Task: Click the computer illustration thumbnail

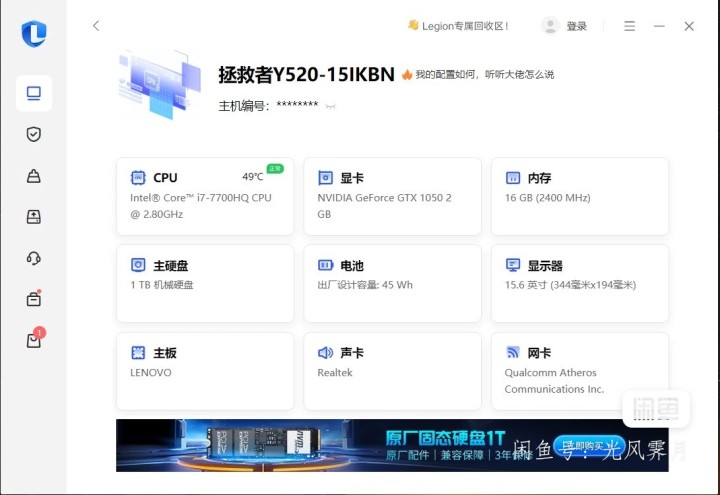Action: tap(160, 84)
